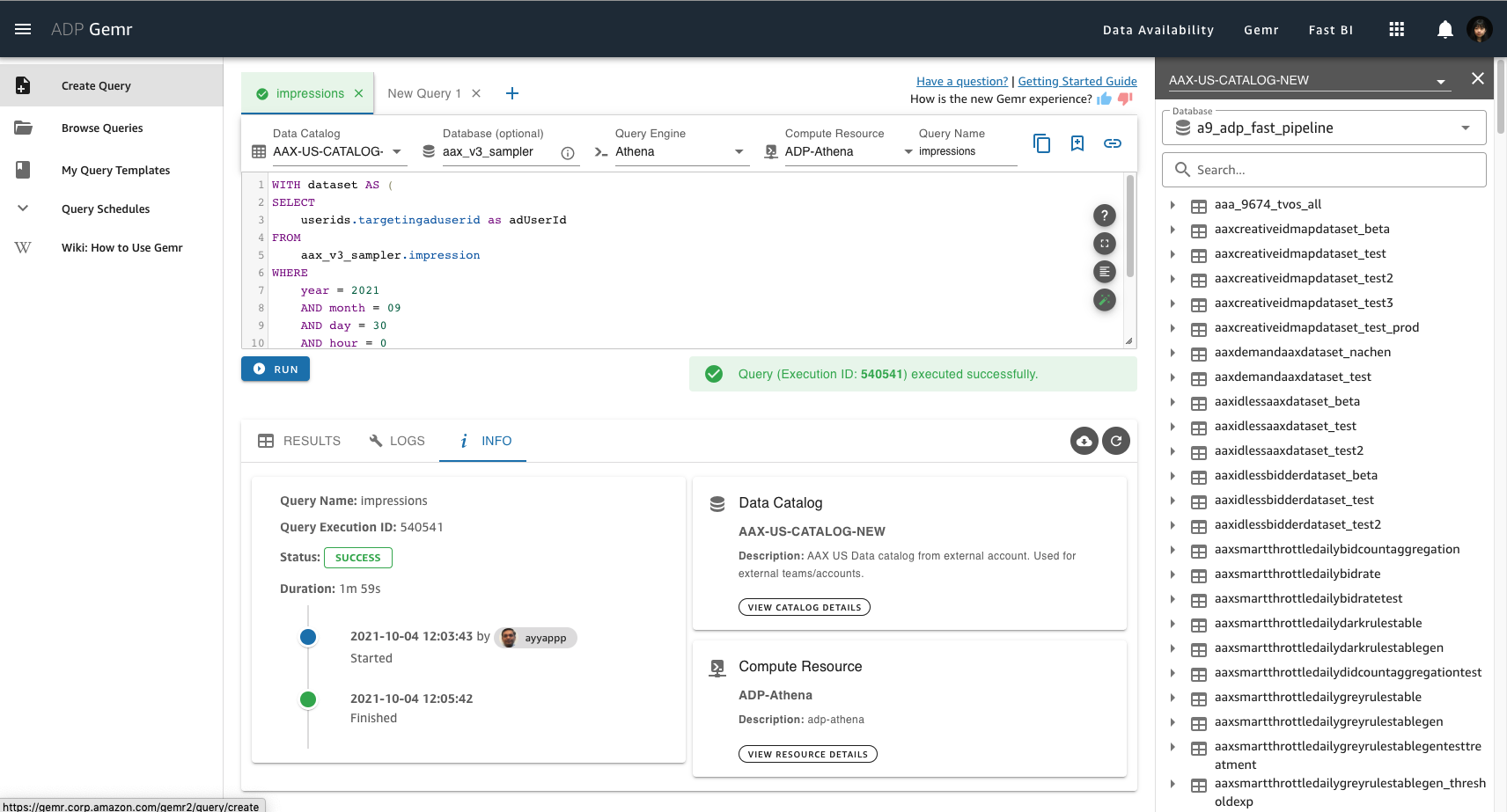Click the download results cloud icon
This screenshot has width=1507, height=812.
(1084, 441)
